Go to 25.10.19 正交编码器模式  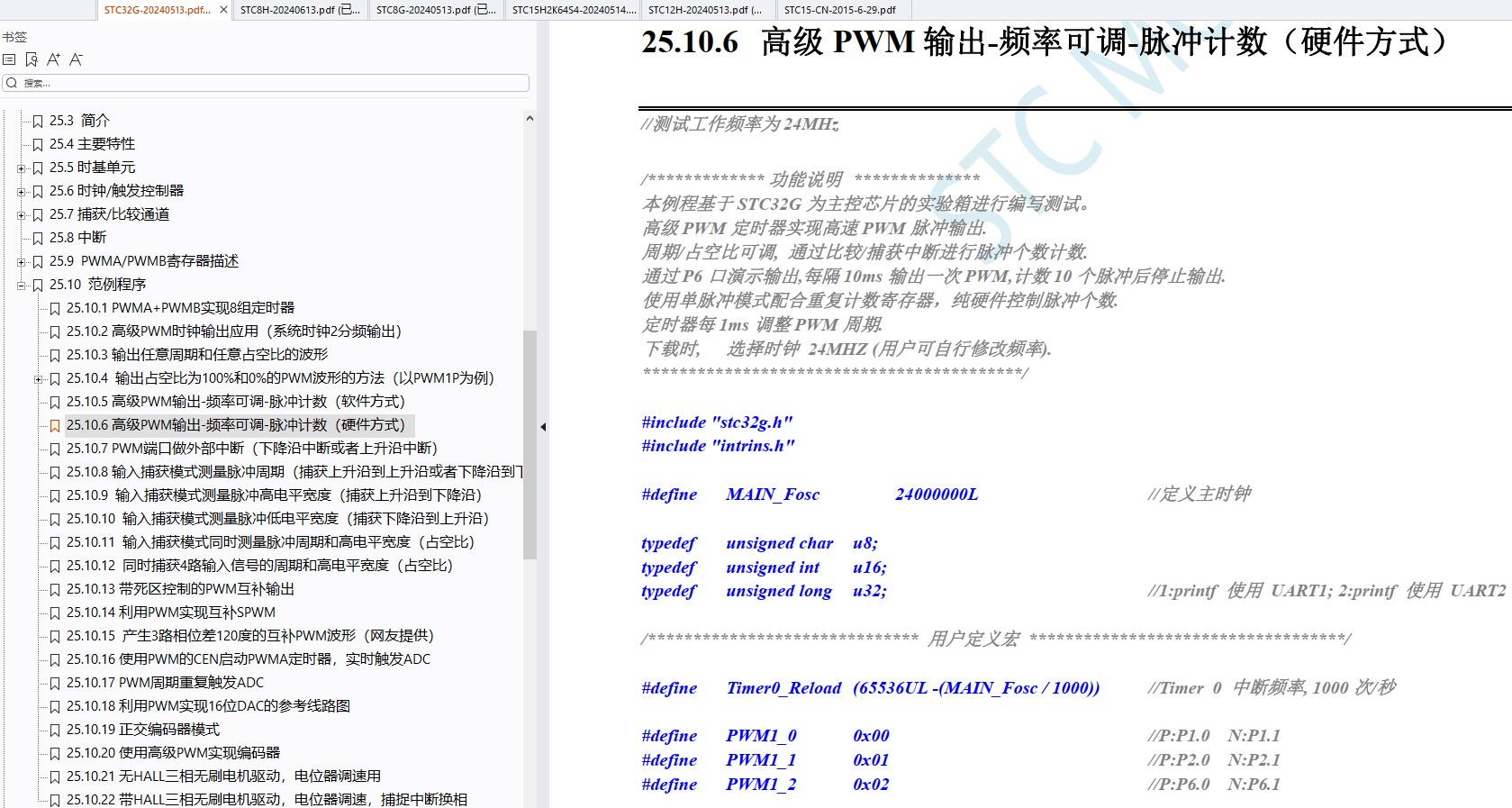(143, 730)
